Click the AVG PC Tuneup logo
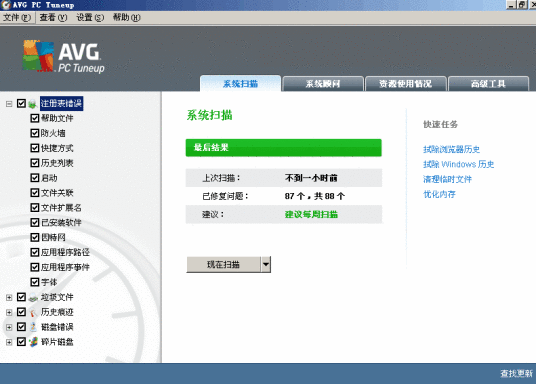The width and height of the screenshot is (536, 384). coord(64,56)
